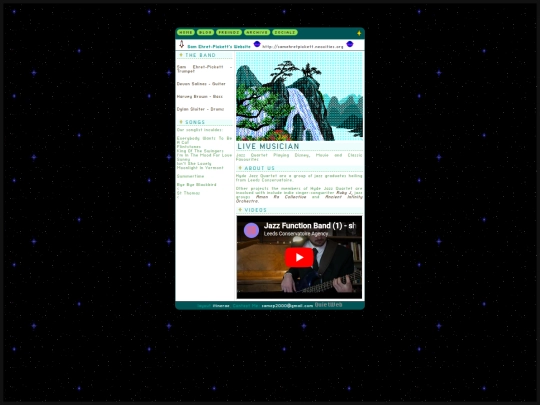Click THE BAND heading text
540x405 pixels.
click(200, 55)
